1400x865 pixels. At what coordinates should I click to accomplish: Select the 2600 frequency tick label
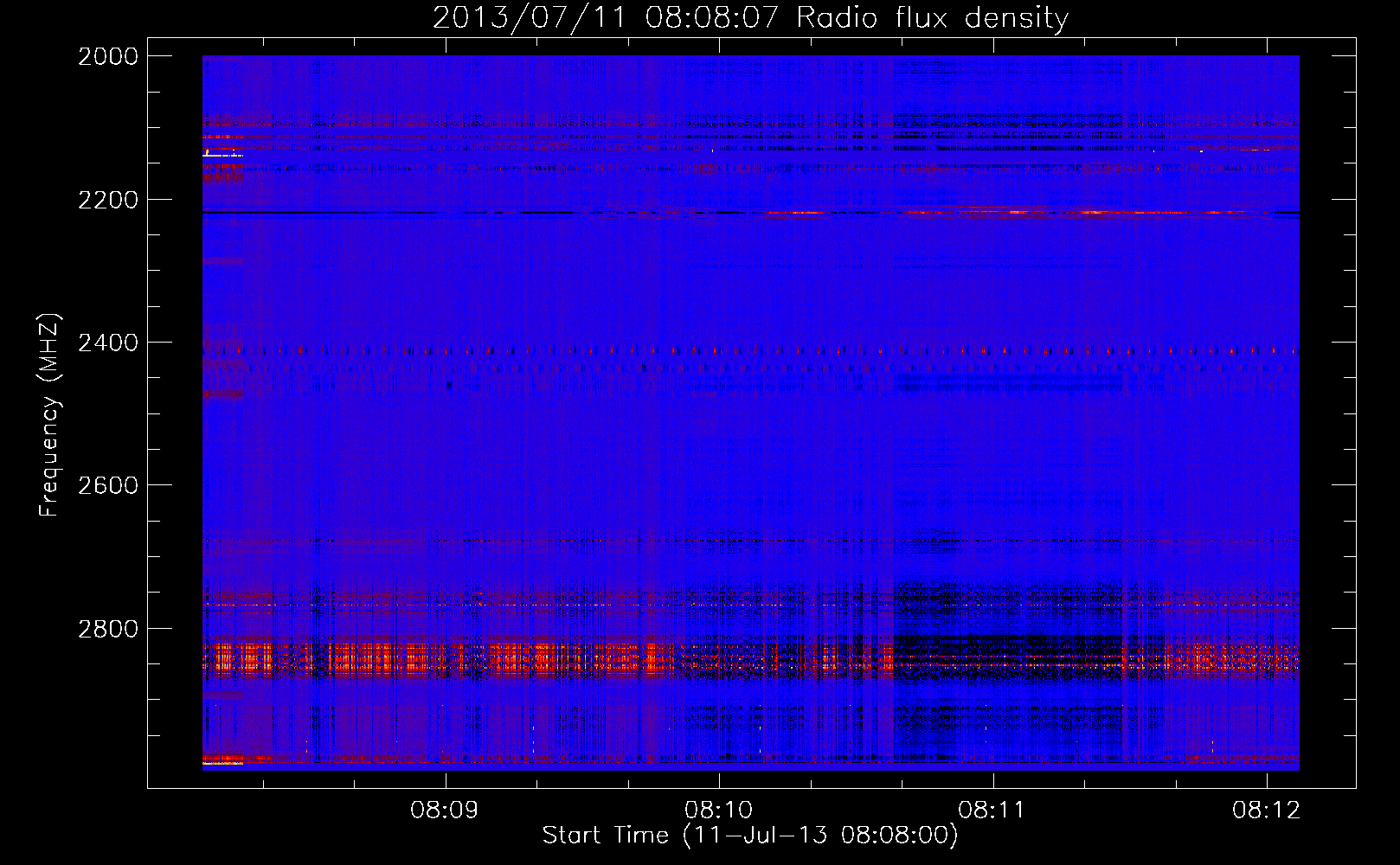click(x=108, y=485)
